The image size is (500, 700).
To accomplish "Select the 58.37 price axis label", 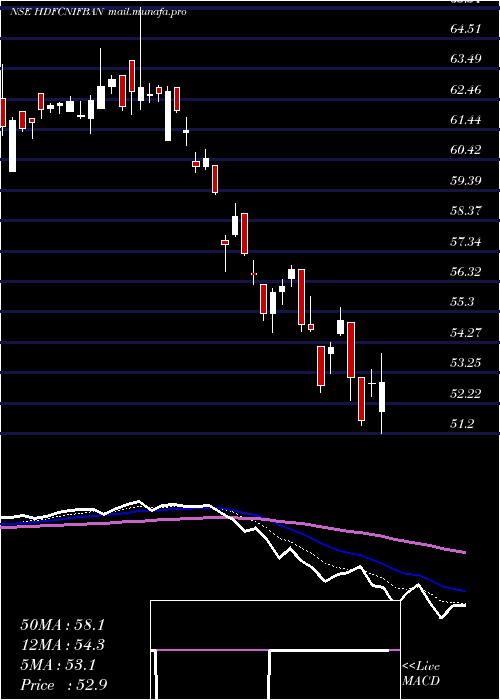I will point(465,211).
